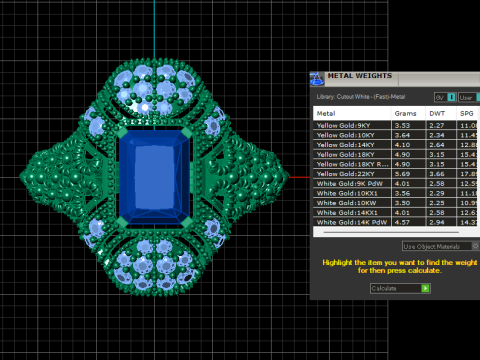Click the green arrow on Calculate
This screenshot has height=360, width=480.
[x=425, y=288]
